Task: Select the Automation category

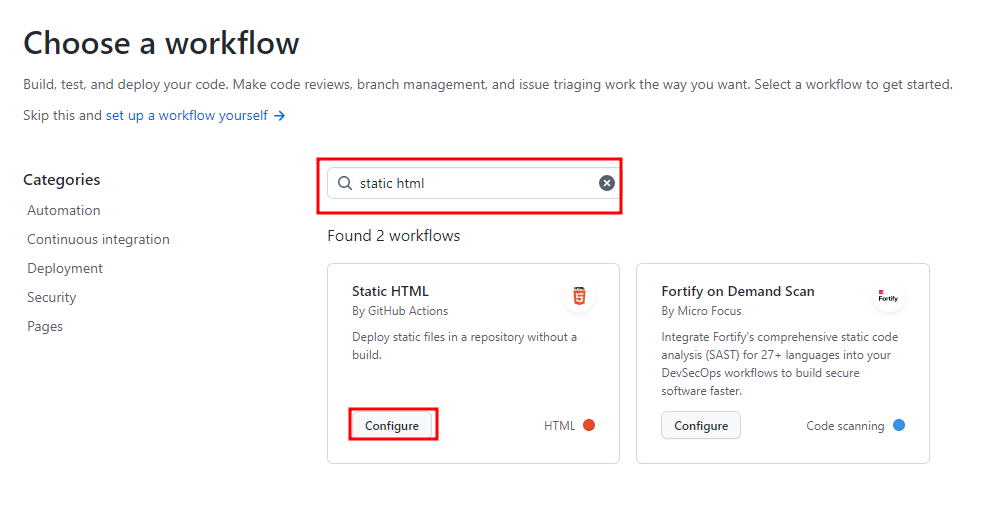Action: [x=64, y=210]
